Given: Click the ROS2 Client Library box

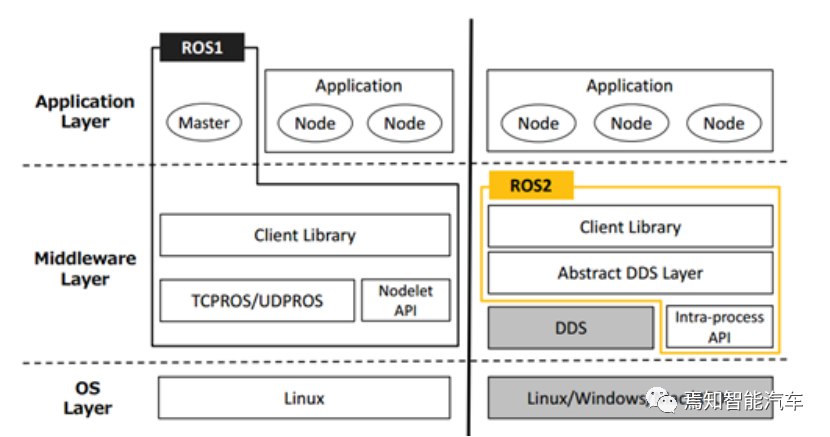Looking at the screenshot, I should point(630,226).
